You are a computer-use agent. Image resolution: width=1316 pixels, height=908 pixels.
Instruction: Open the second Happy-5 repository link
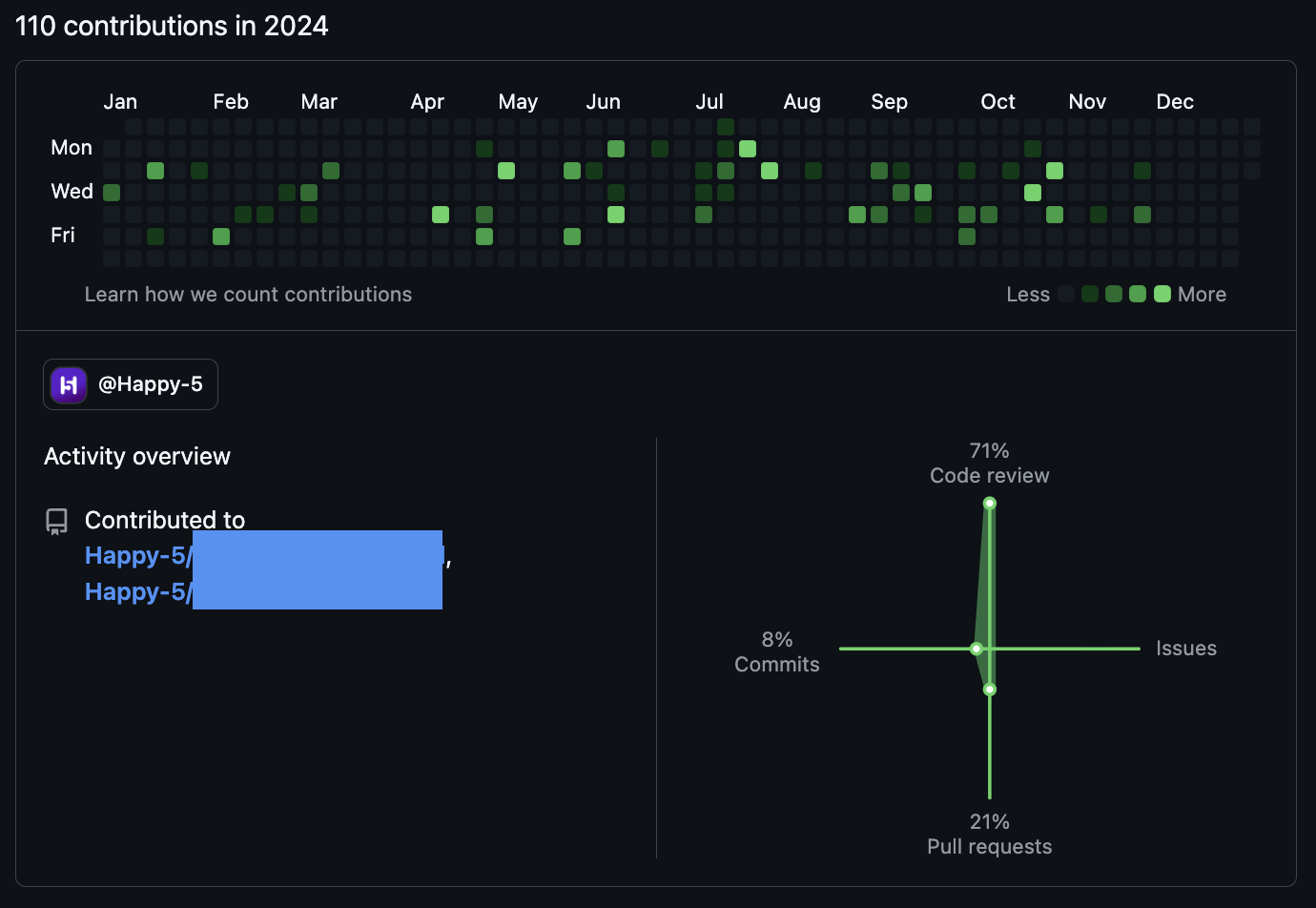pos(263,591)
